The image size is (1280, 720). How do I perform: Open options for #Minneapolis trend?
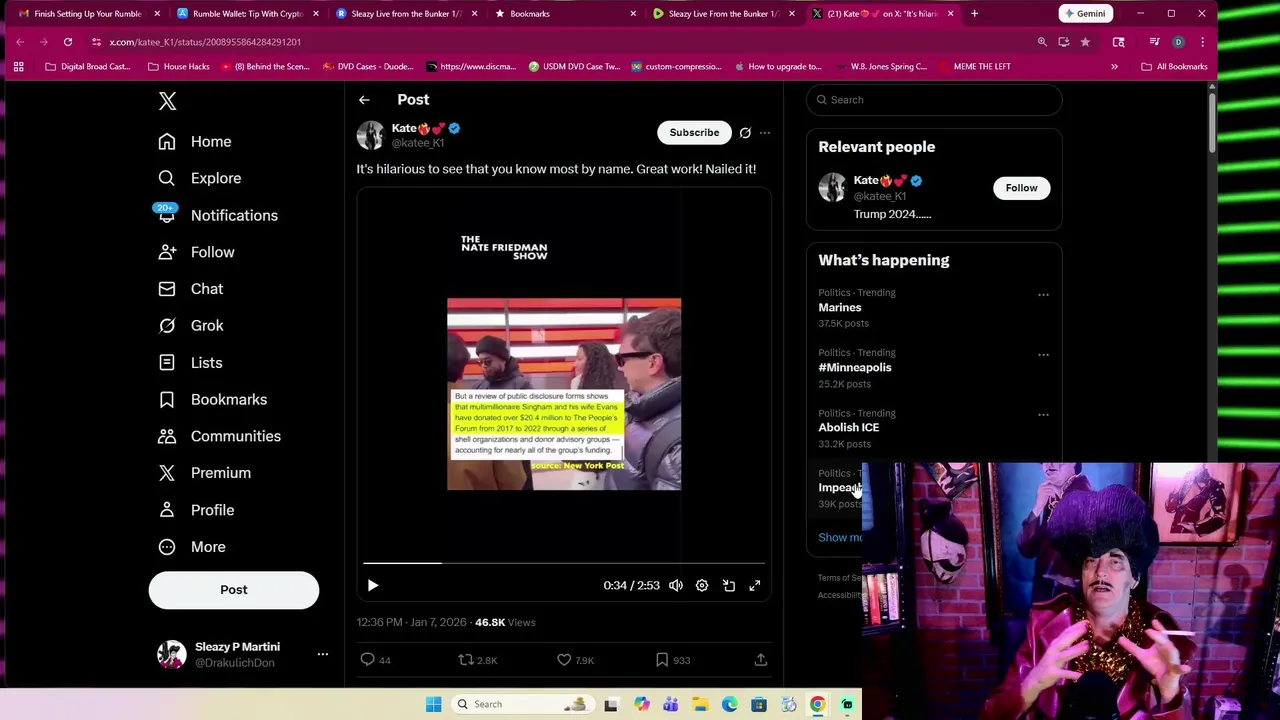tap(1043, 355)
